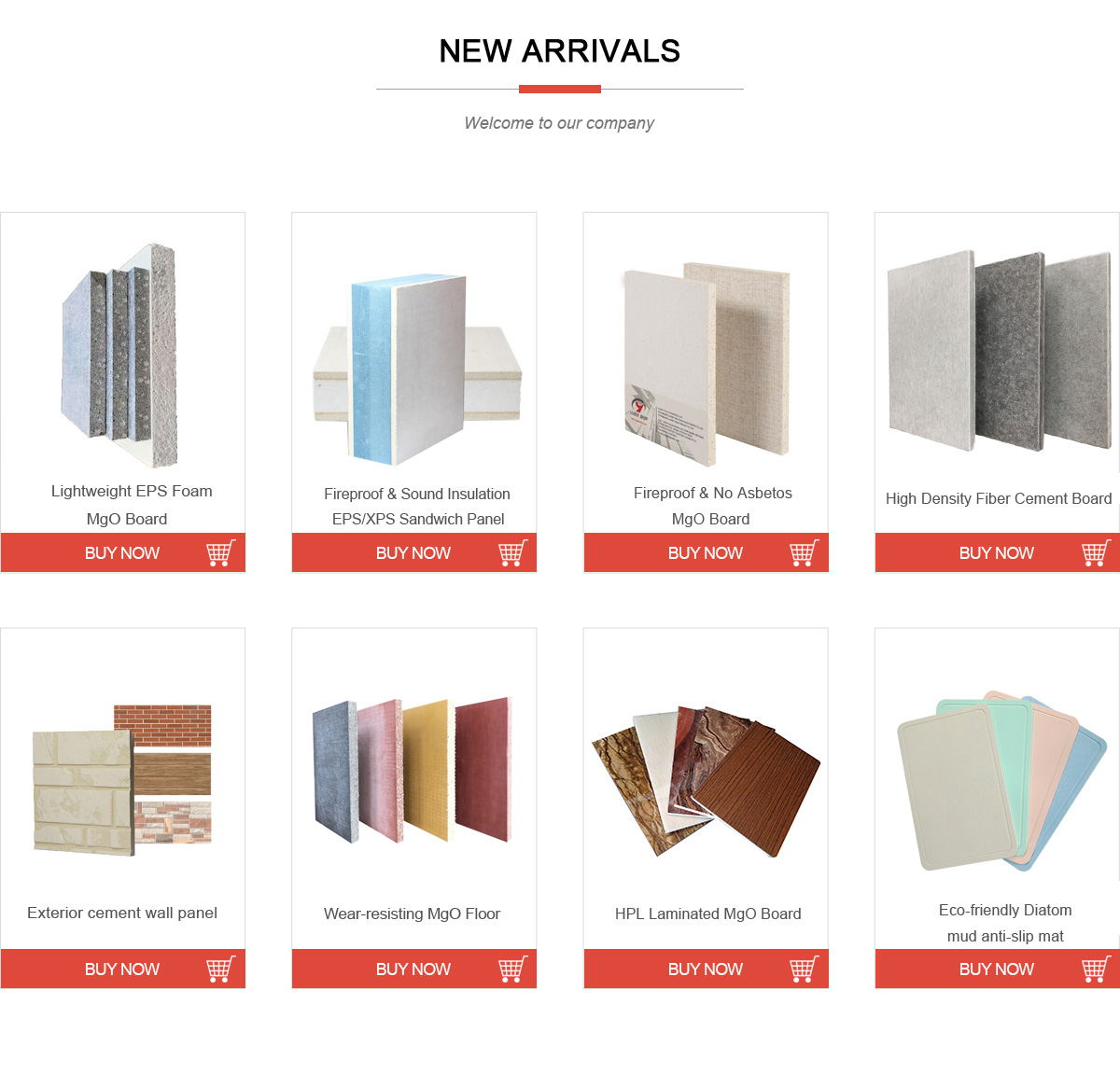Click cart icon under Eco-friendly Diatom mud mat

coord(1096,969)
